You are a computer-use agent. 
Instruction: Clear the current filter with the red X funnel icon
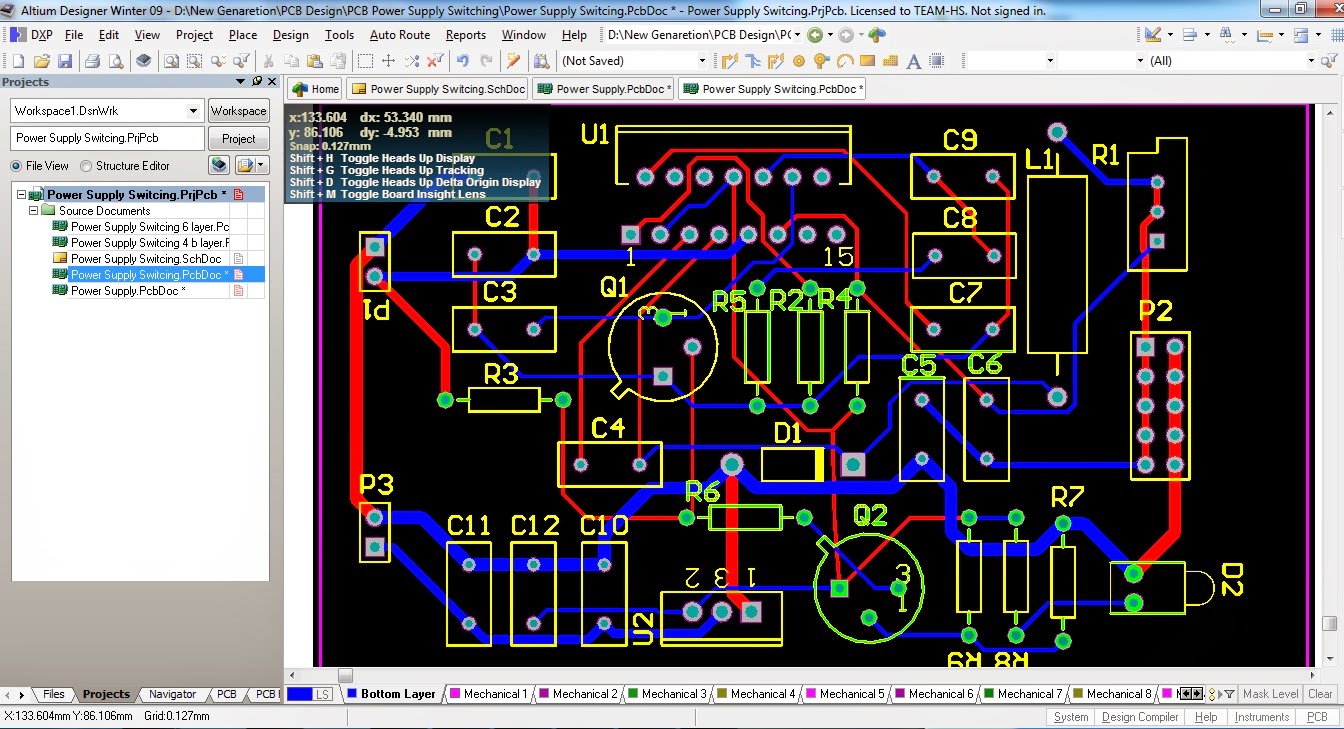pos(435,61)
